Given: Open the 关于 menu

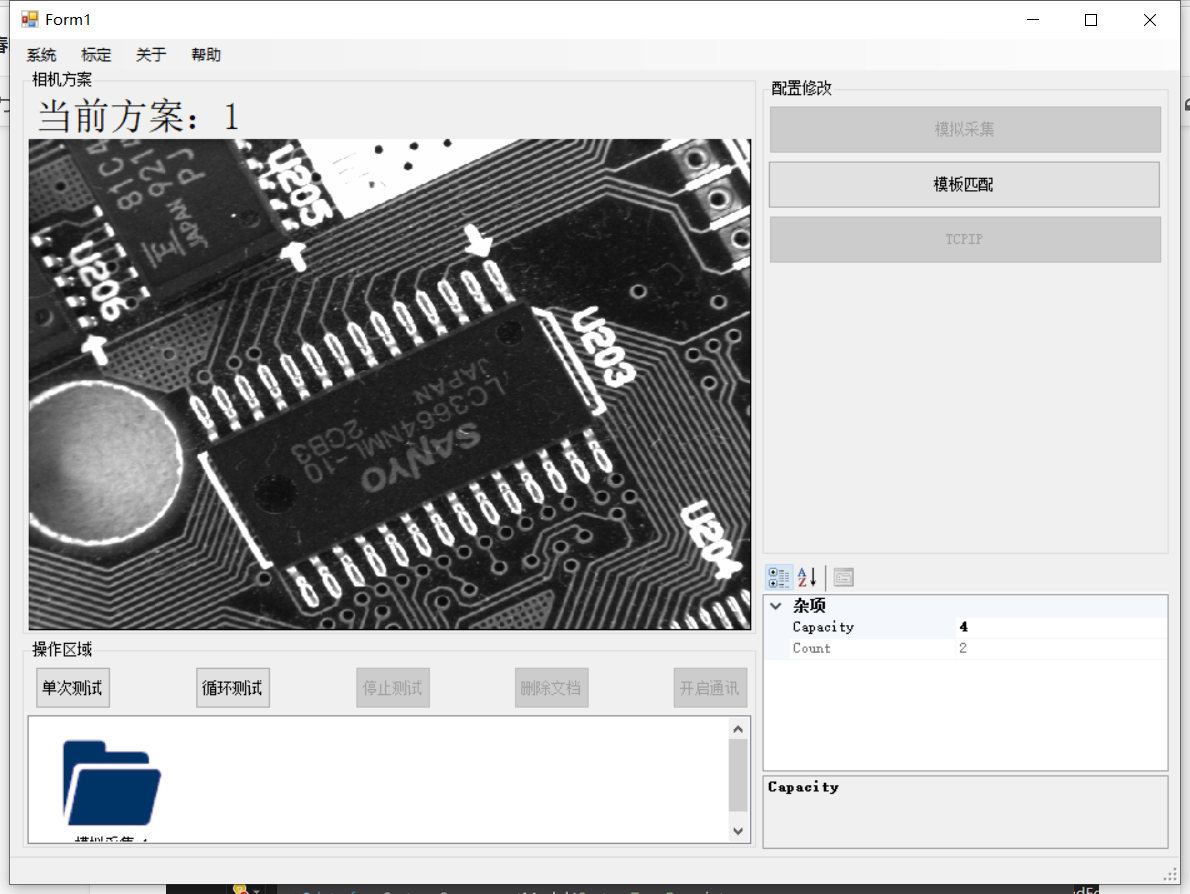Looking at the screenshot, I should [x=151, y=55].
